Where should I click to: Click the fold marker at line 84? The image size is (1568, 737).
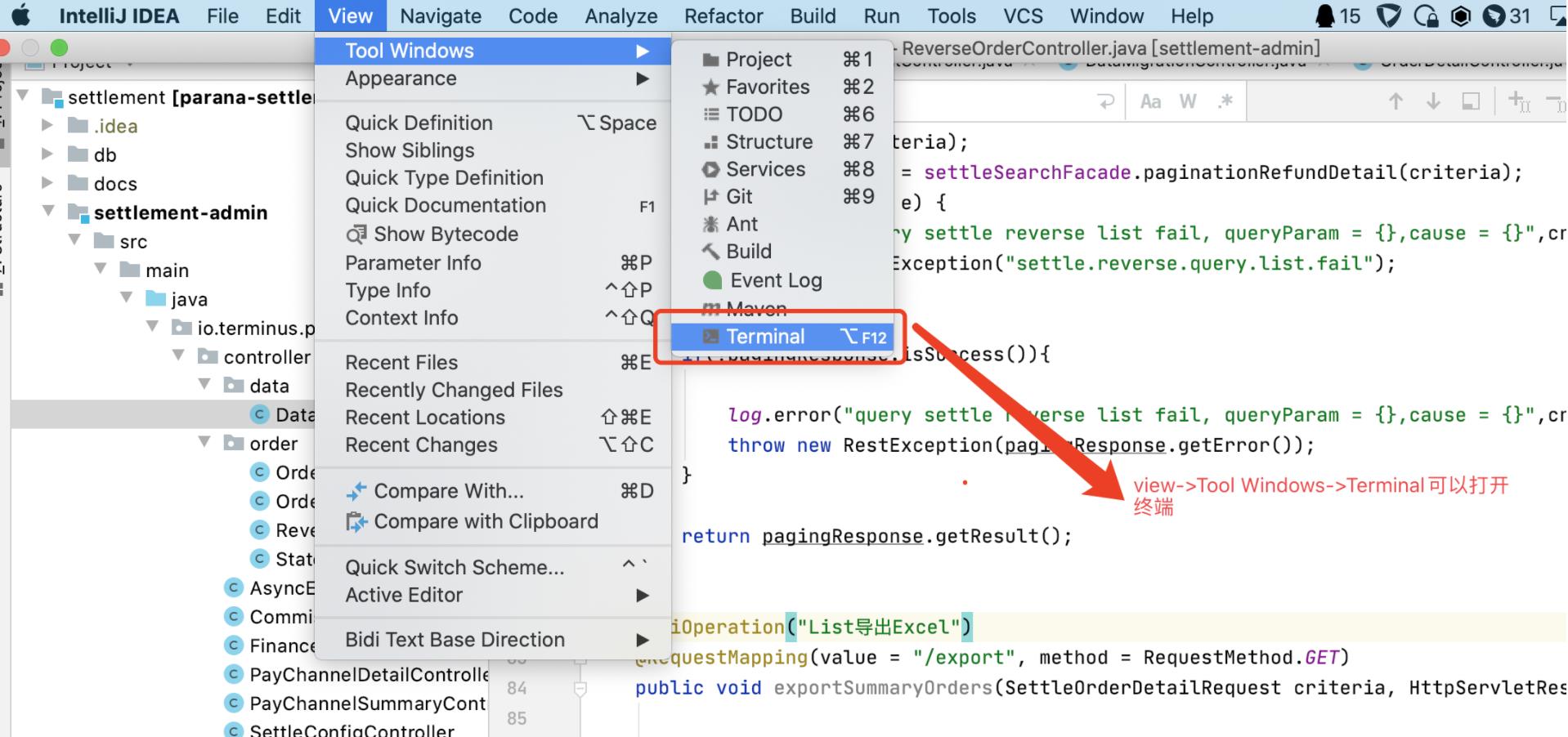(580, 690)
